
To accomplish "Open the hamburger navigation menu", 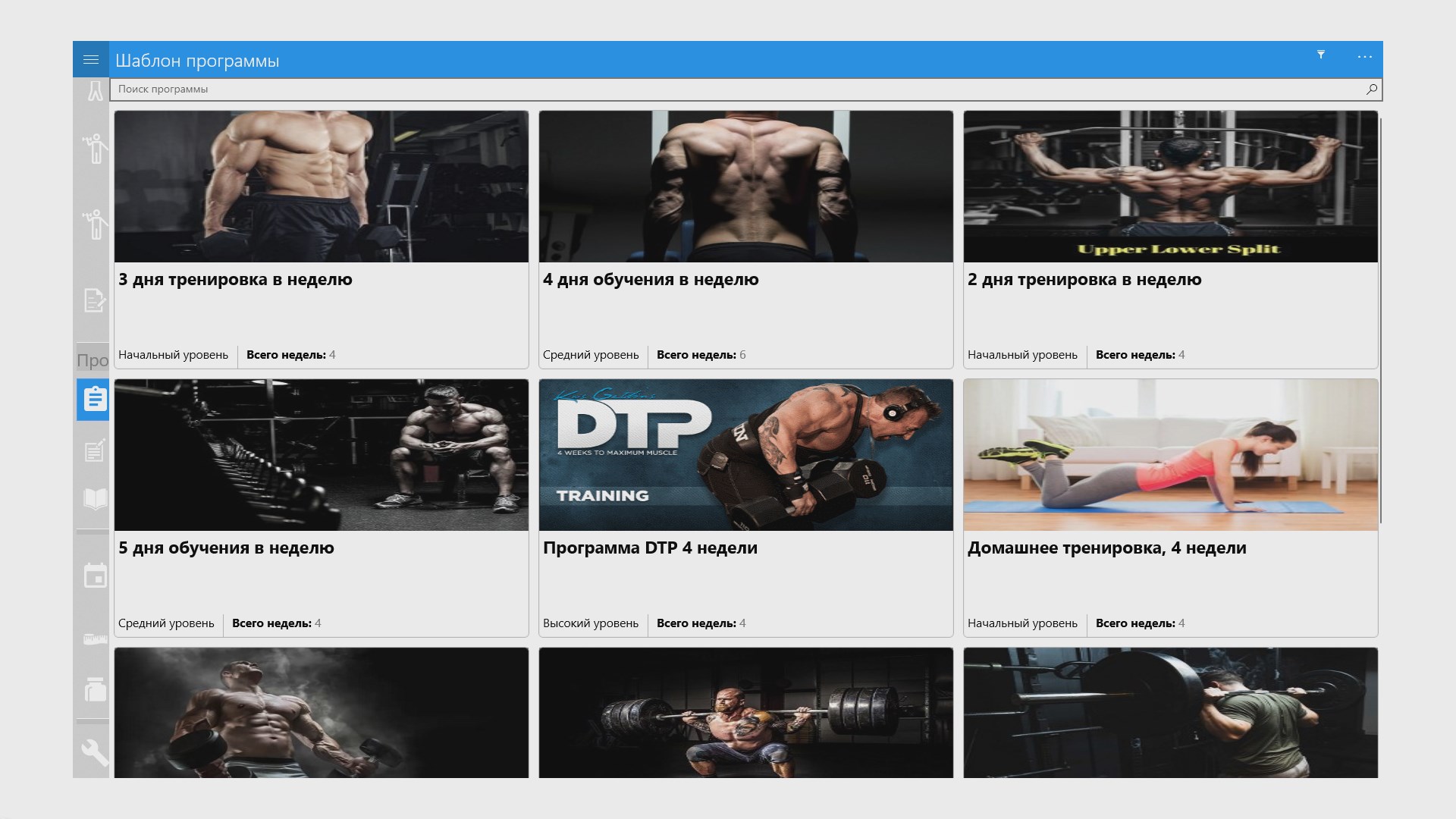I will [x=91, y=59].
